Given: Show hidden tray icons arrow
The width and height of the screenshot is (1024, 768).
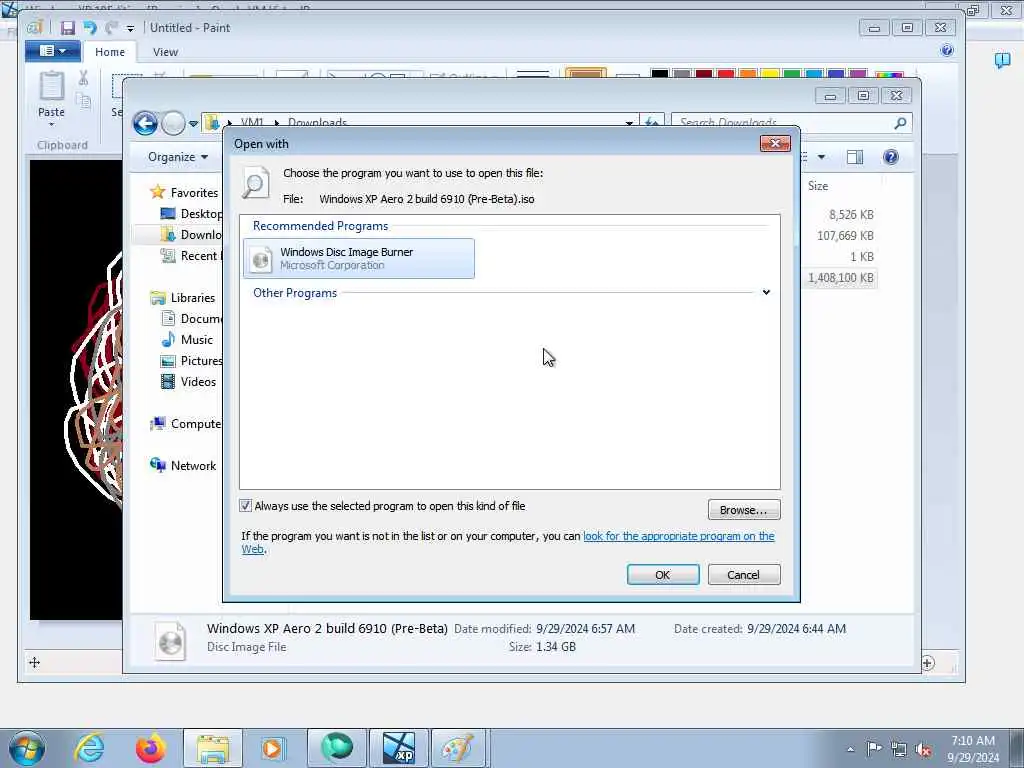Looking at the screenshot, I should (x=850, y=749).
